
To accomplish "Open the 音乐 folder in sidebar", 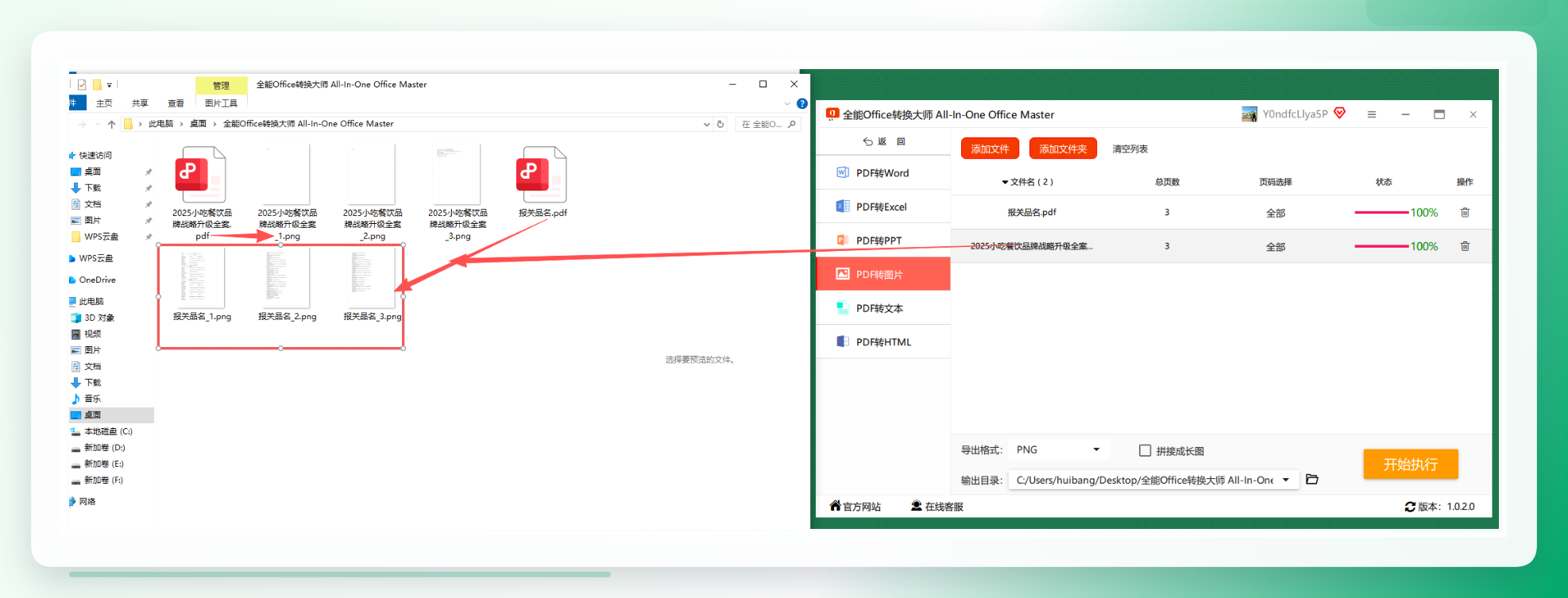I will 93,399.
